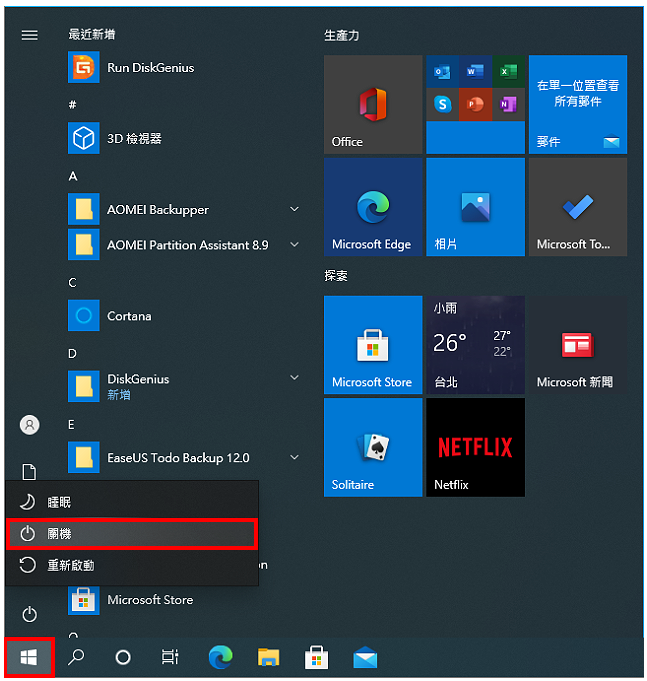
Task: Open PowerPoint in Office apps tile
Action: [x=475, y=104]
